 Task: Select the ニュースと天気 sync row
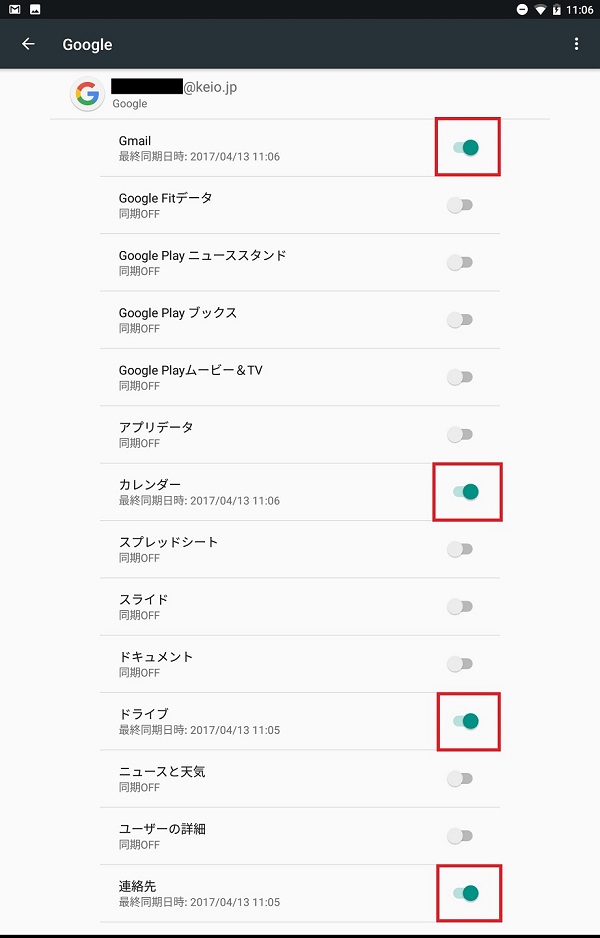(300, 779)
